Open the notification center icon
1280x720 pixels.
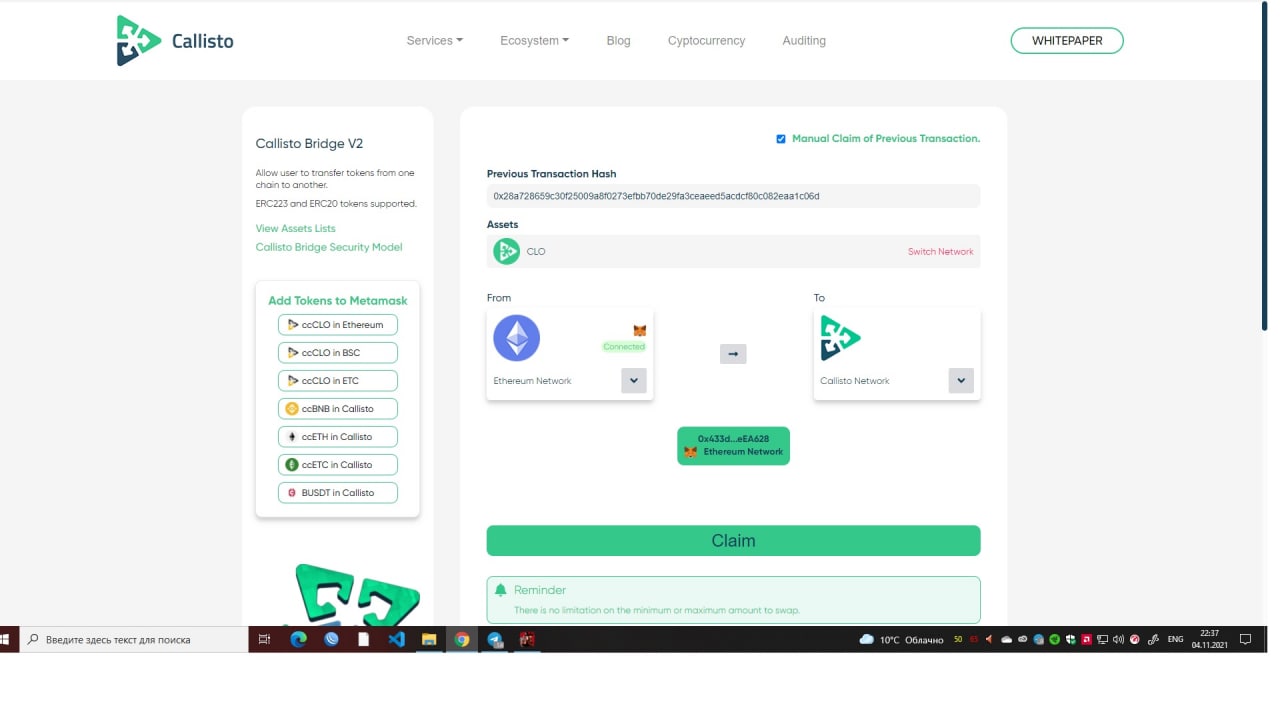point(1245,639)
